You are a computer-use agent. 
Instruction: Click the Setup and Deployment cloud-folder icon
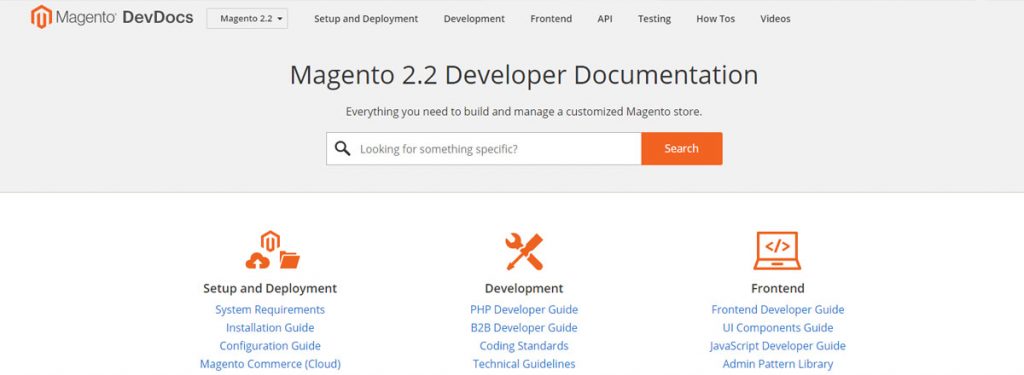tap(272, 250)
